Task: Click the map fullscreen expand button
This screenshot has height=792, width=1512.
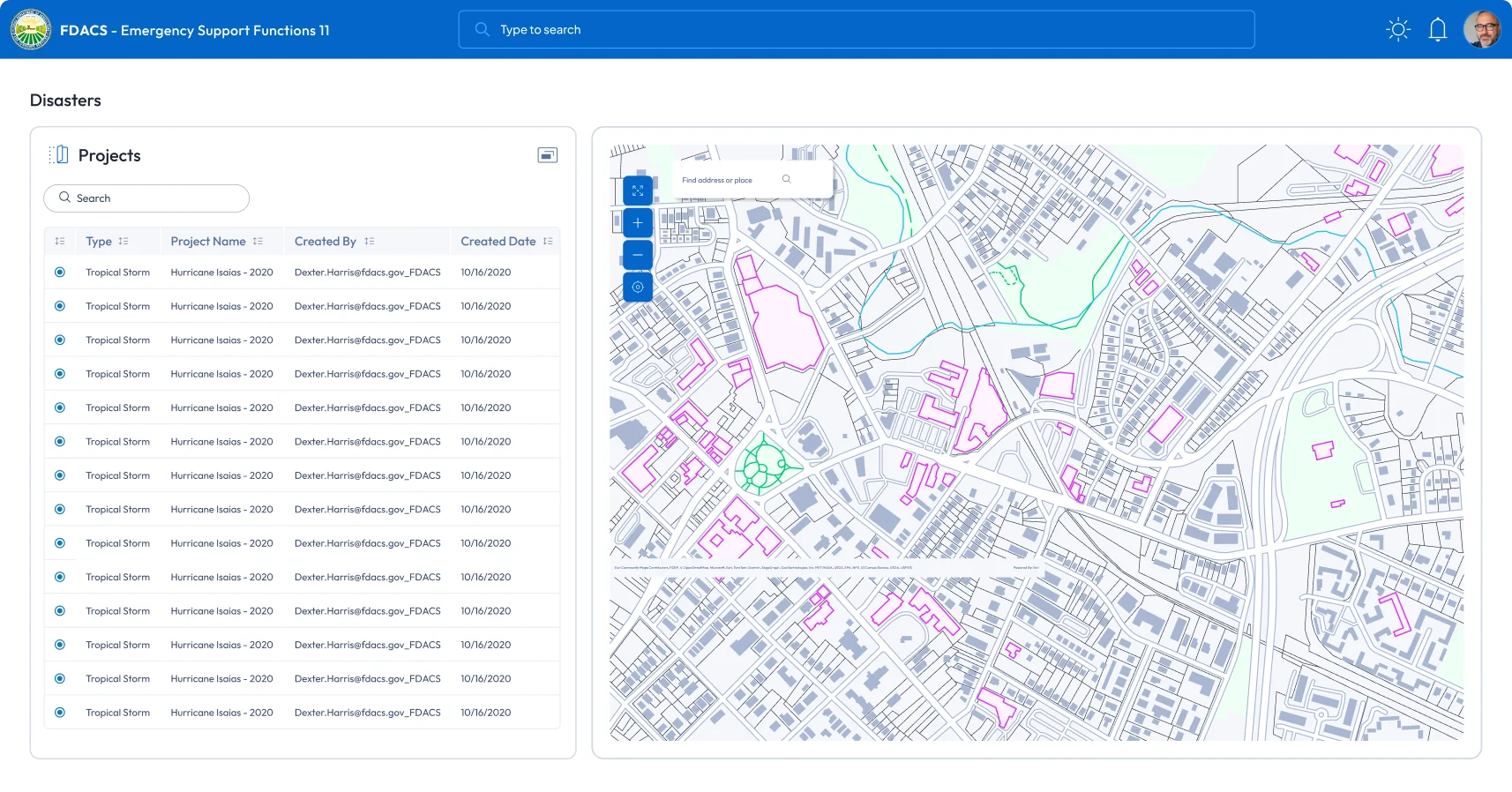Action: coord(638,191)
